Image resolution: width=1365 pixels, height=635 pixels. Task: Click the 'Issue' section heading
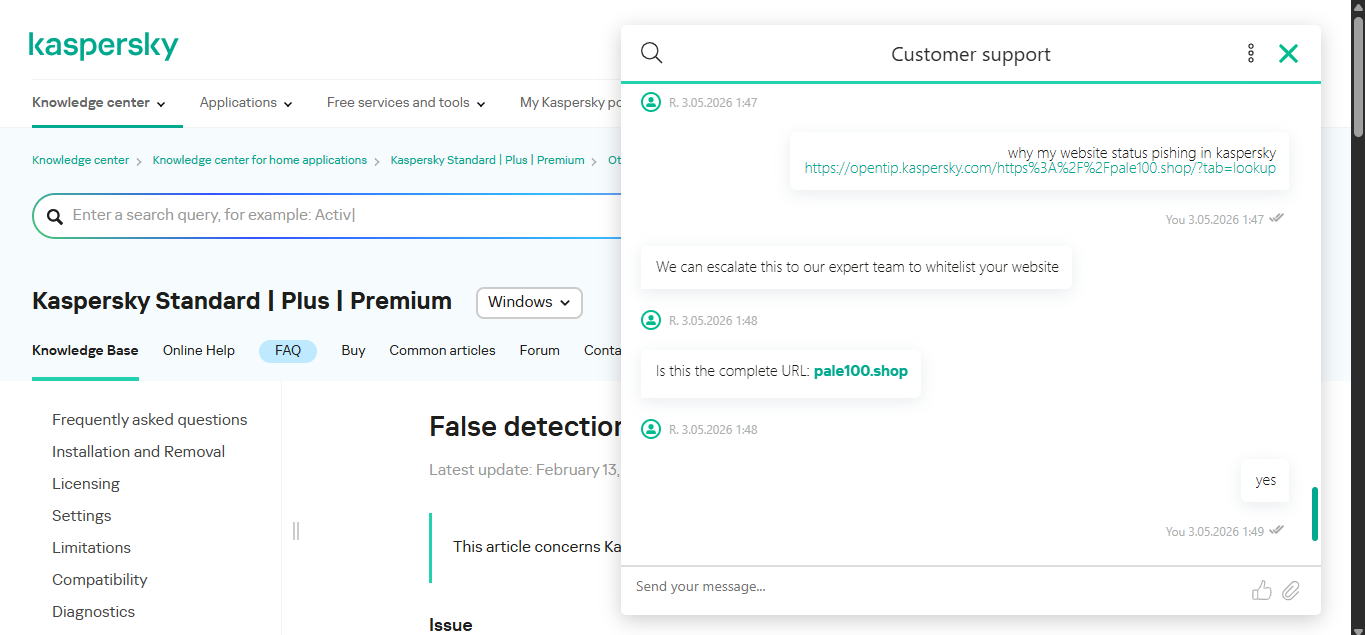451,625
